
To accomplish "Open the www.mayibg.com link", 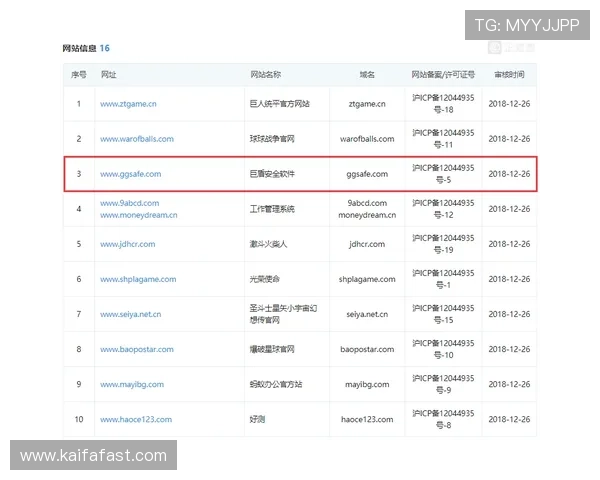I will (132, 384).
